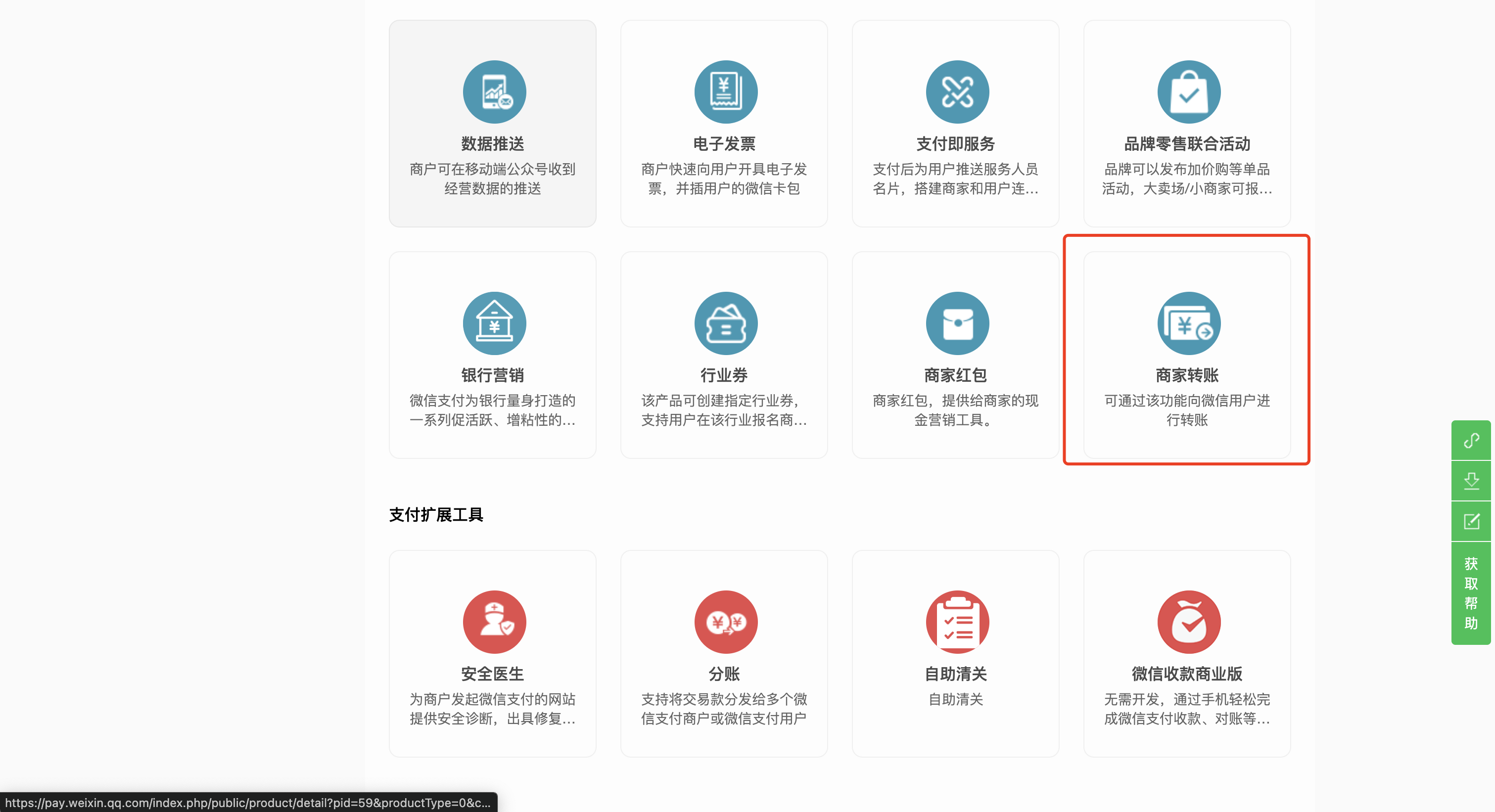Select the 商家红包 red envelope icon
The width and height of the screenshot is (1495, 812).
tap(957, 323)
